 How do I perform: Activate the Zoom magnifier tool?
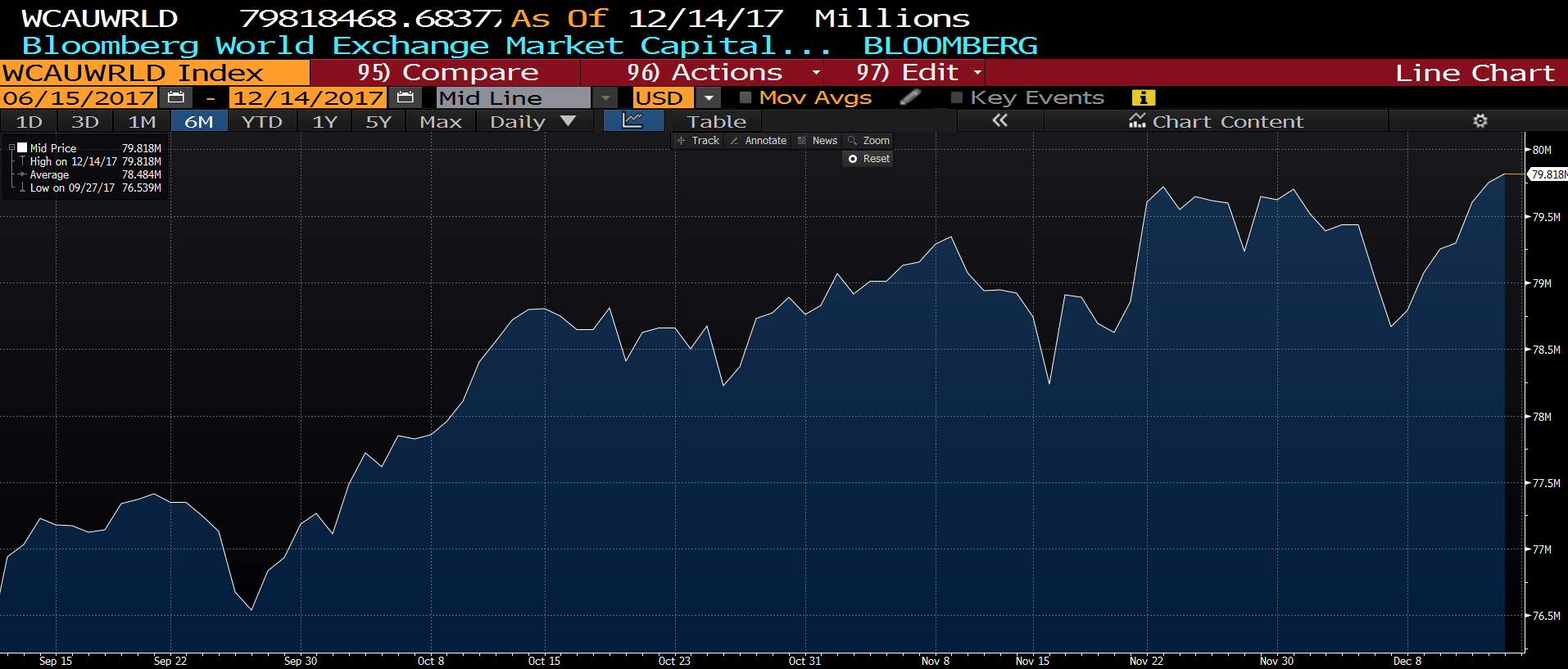click(868, 141)
